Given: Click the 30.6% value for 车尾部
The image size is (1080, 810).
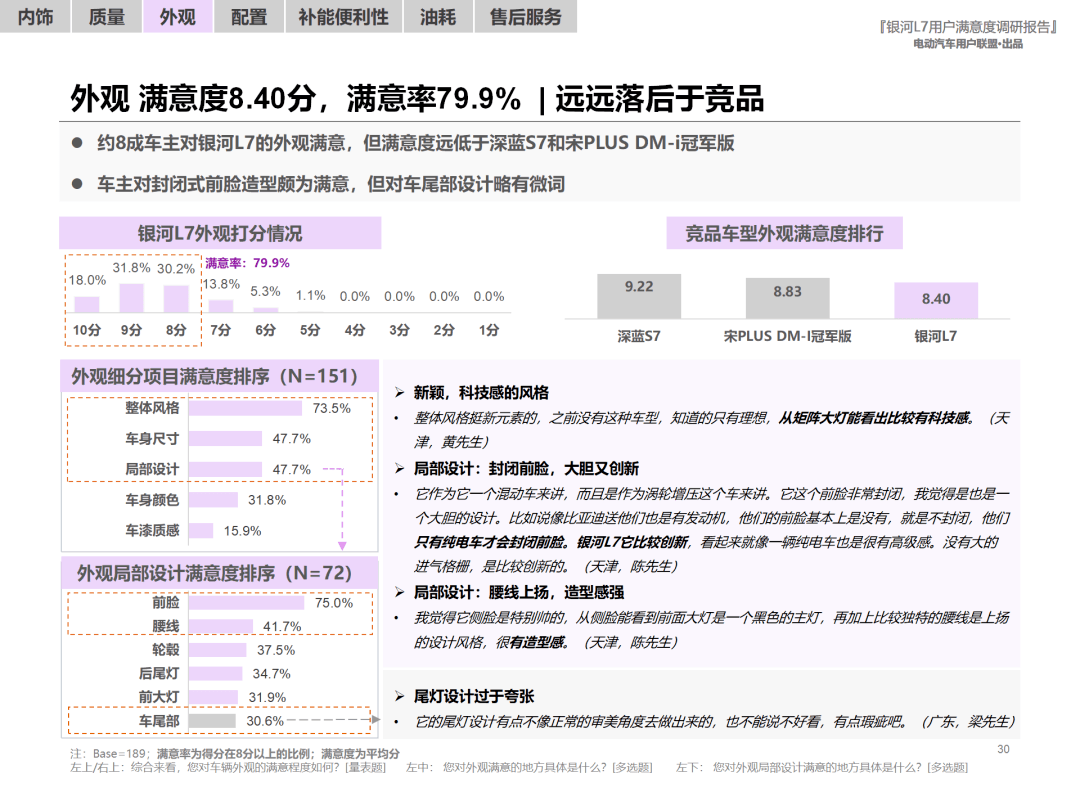Looking at the screenshot, I should point(265,721).
